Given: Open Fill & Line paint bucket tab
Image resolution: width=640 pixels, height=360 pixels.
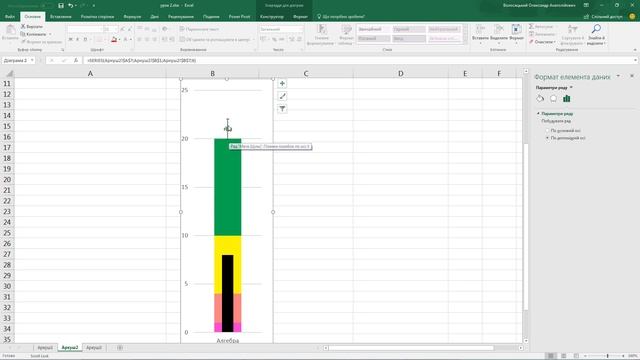Looking at the screenshot, I should click(540, 99).
